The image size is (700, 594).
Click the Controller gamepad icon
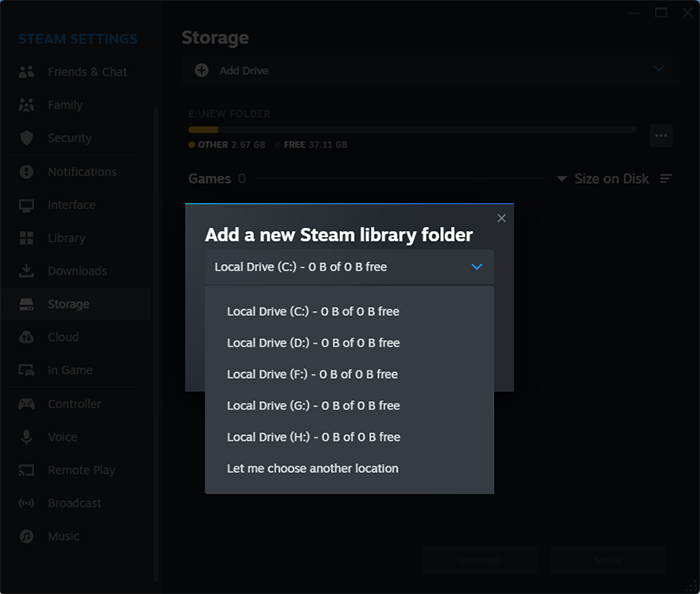tap(26, 404)
